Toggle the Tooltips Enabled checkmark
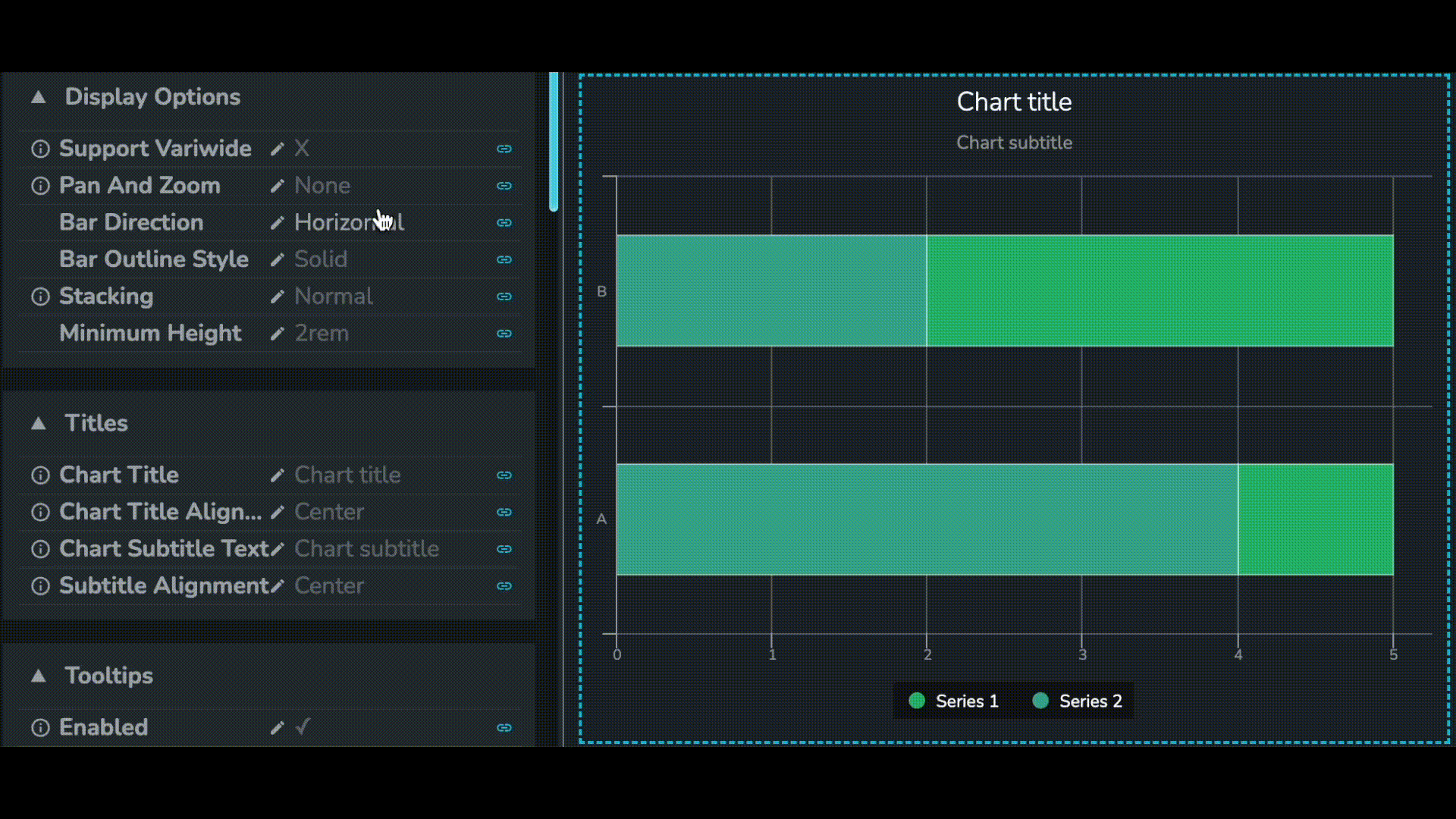Viewport: 1456px width, 819px height. [303, 727]
